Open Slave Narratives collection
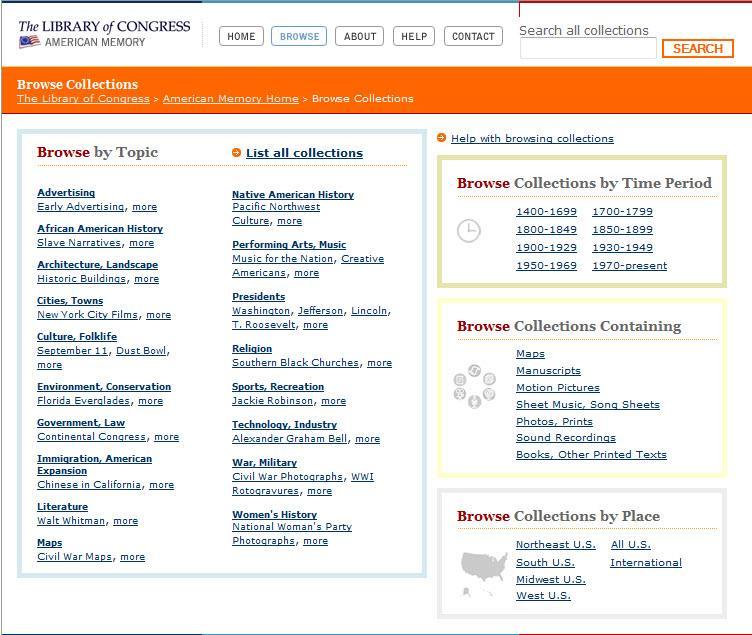The width and height of the screenshot is (752, 635). click(x=79, y=243)
